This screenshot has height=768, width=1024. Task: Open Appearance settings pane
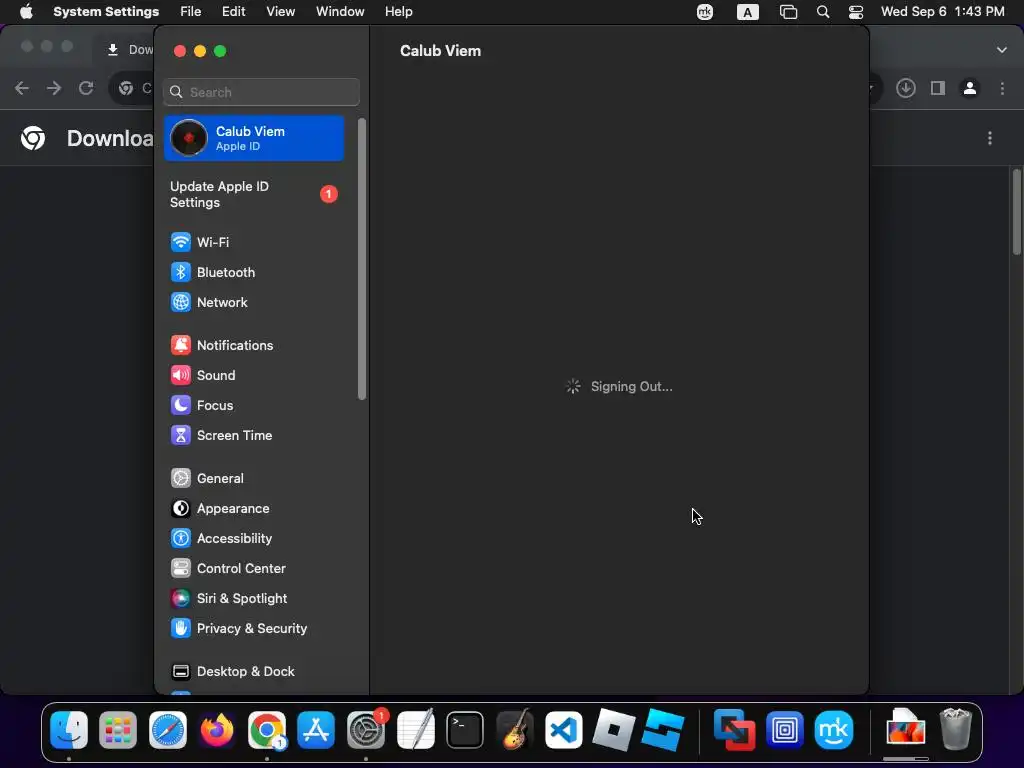coord(253,509)
